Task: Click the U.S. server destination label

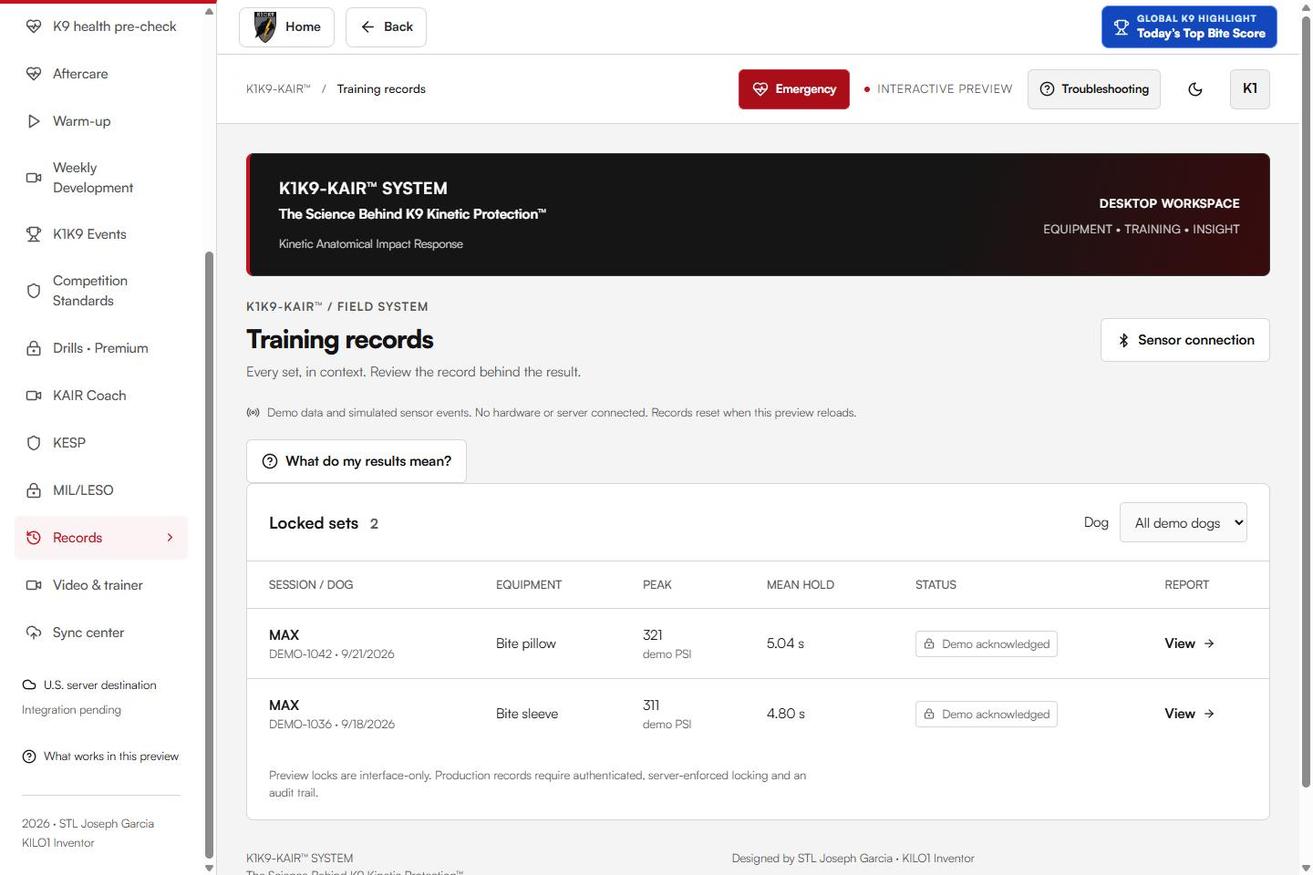Action: click(100, 685)
